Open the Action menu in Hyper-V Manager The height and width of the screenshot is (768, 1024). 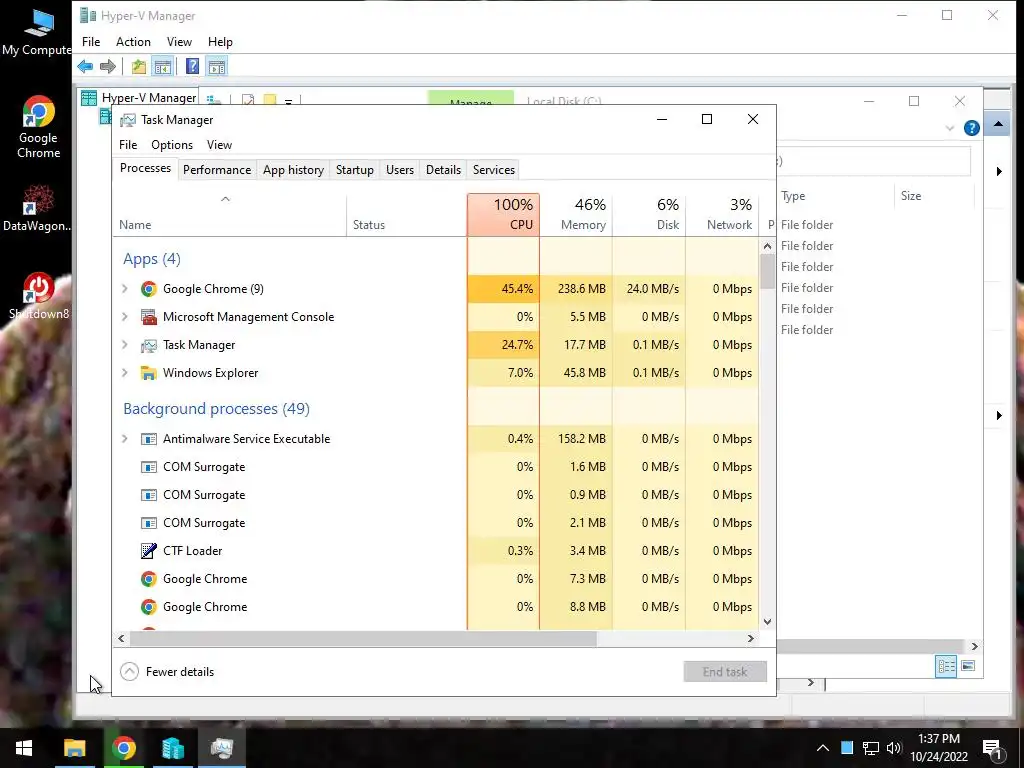tap(133, 42)
